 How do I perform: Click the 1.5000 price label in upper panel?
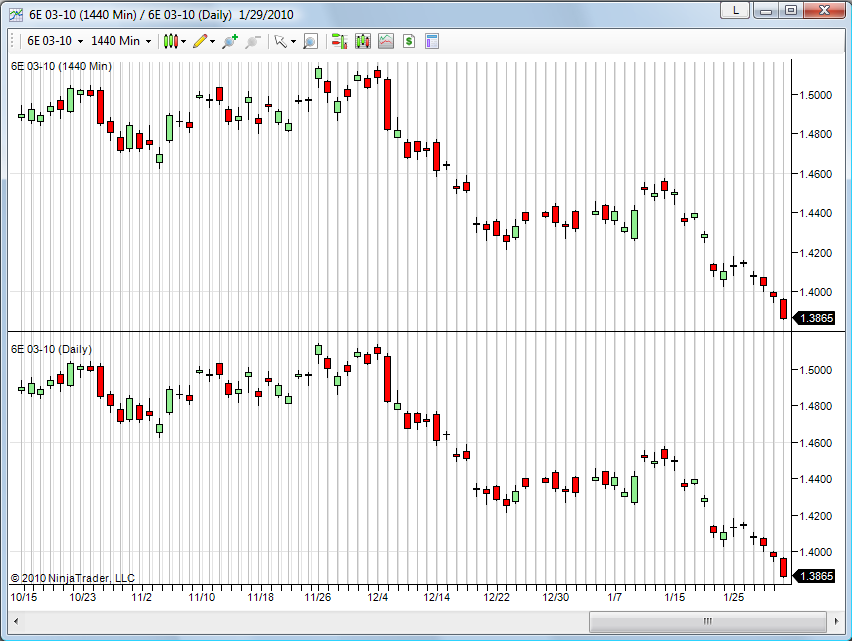point(816,95)
